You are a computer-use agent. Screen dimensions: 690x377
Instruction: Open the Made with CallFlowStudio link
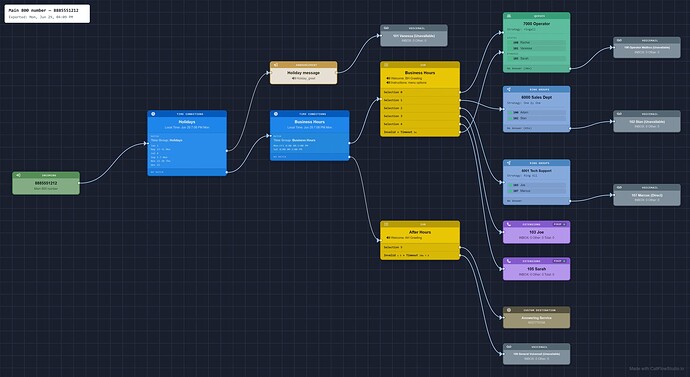657,369
